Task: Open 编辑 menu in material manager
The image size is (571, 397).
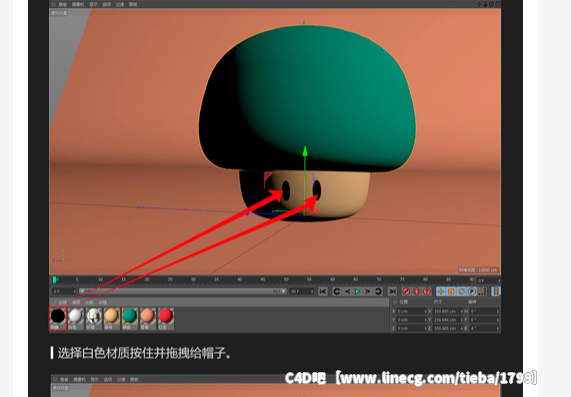Action: point(76,302)
